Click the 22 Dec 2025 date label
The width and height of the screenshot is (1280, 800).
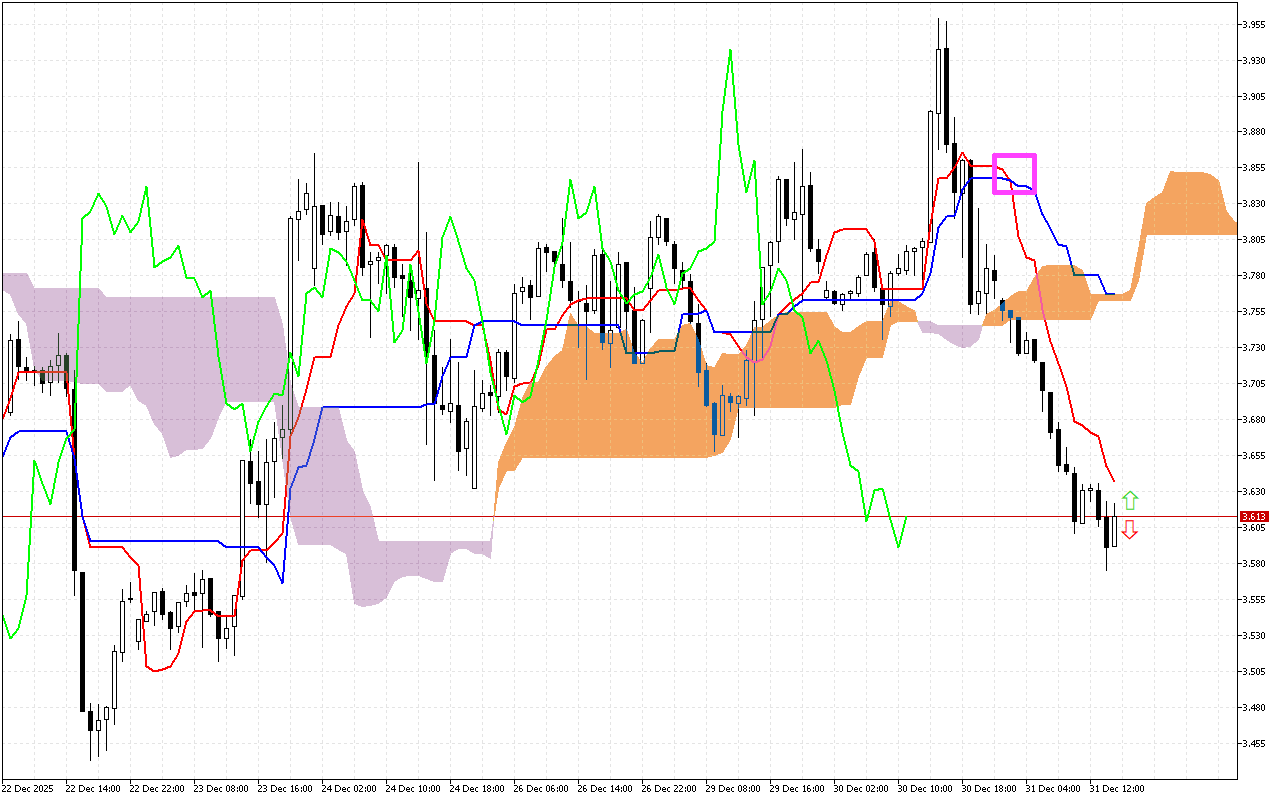pos(30,788)
